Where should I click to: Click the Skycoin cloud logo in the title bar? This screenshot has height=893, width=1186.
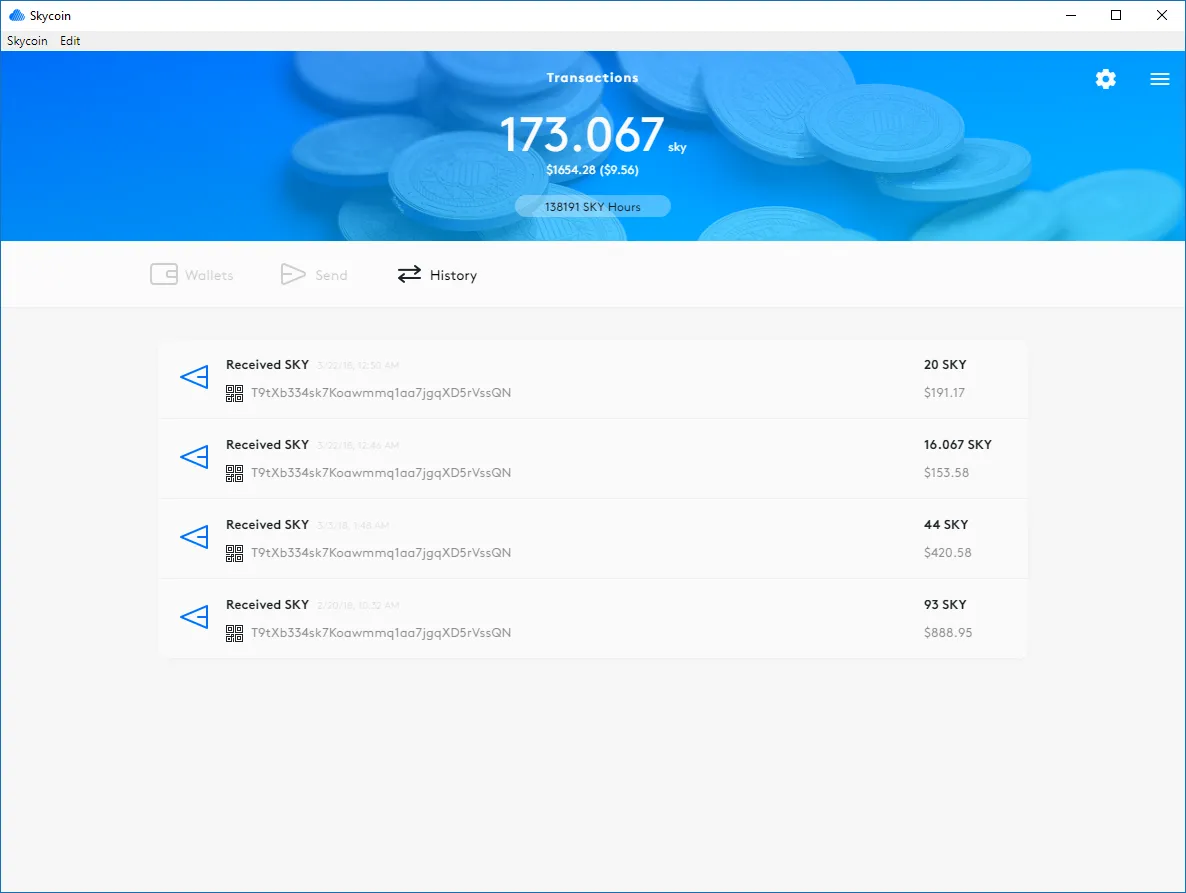click(x=17, y=15)
